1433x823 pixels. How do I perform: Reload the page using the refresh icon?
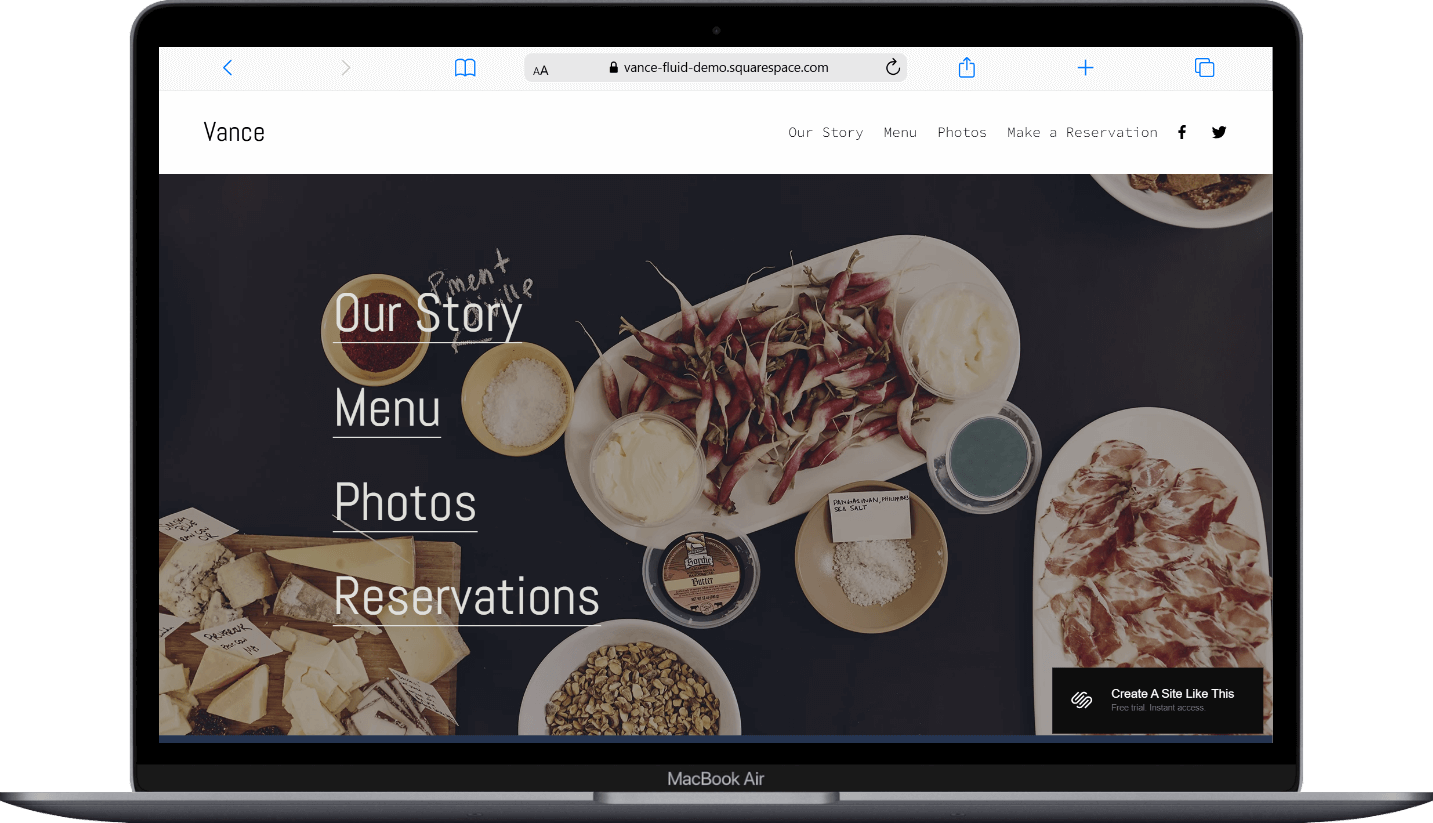pyautogui.click(x=892, y=67)
